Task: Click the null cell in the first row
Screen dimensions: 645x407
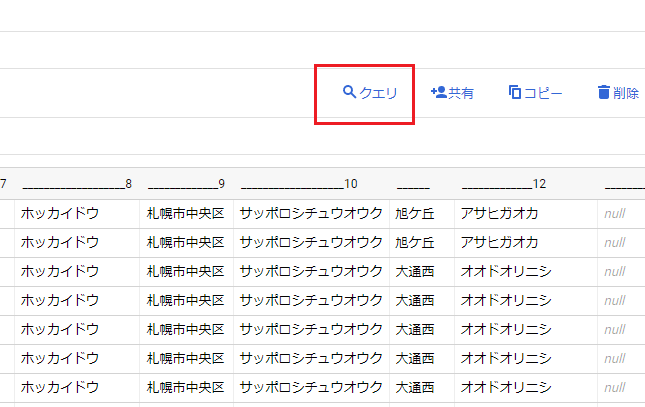Action: 615,213
